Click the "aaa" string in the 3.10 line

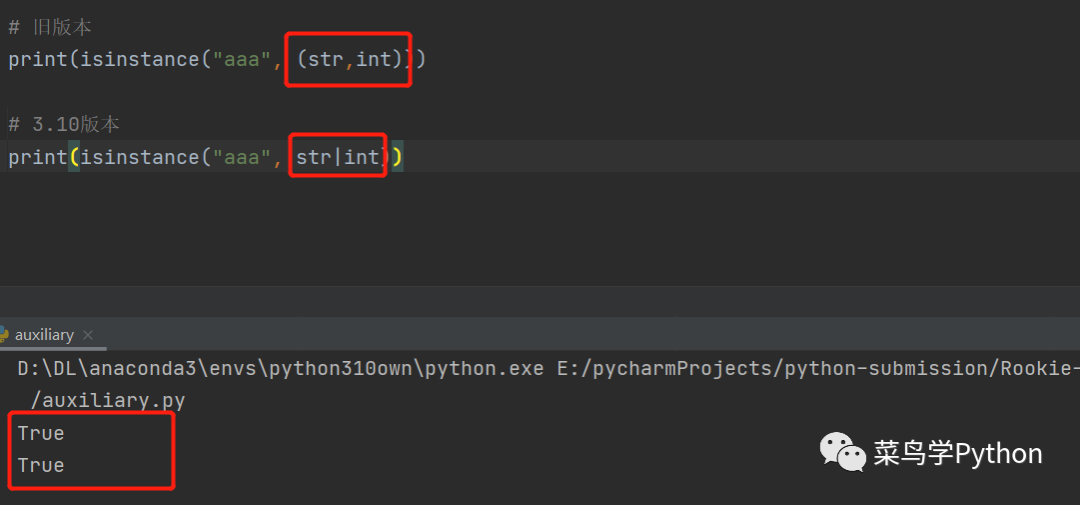(240, 157)
